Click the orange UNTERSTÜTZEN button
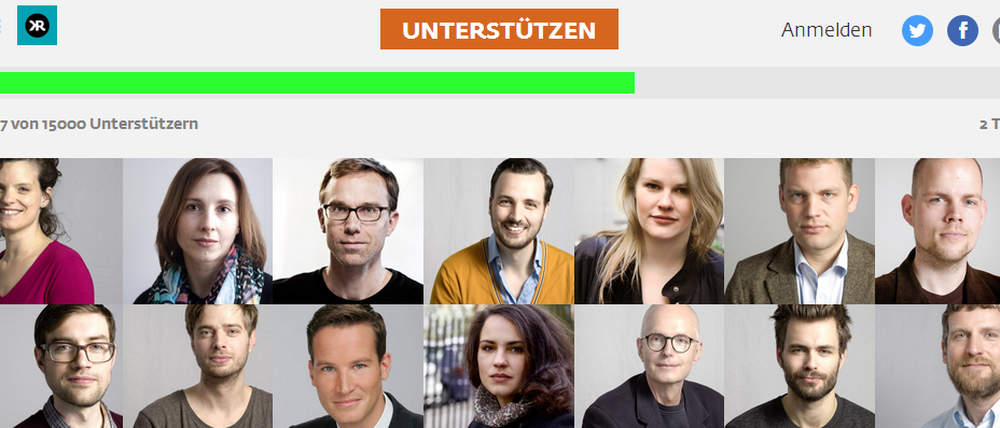The width and height of the screenshot is (1000, 428). click(x=499, y=29)
